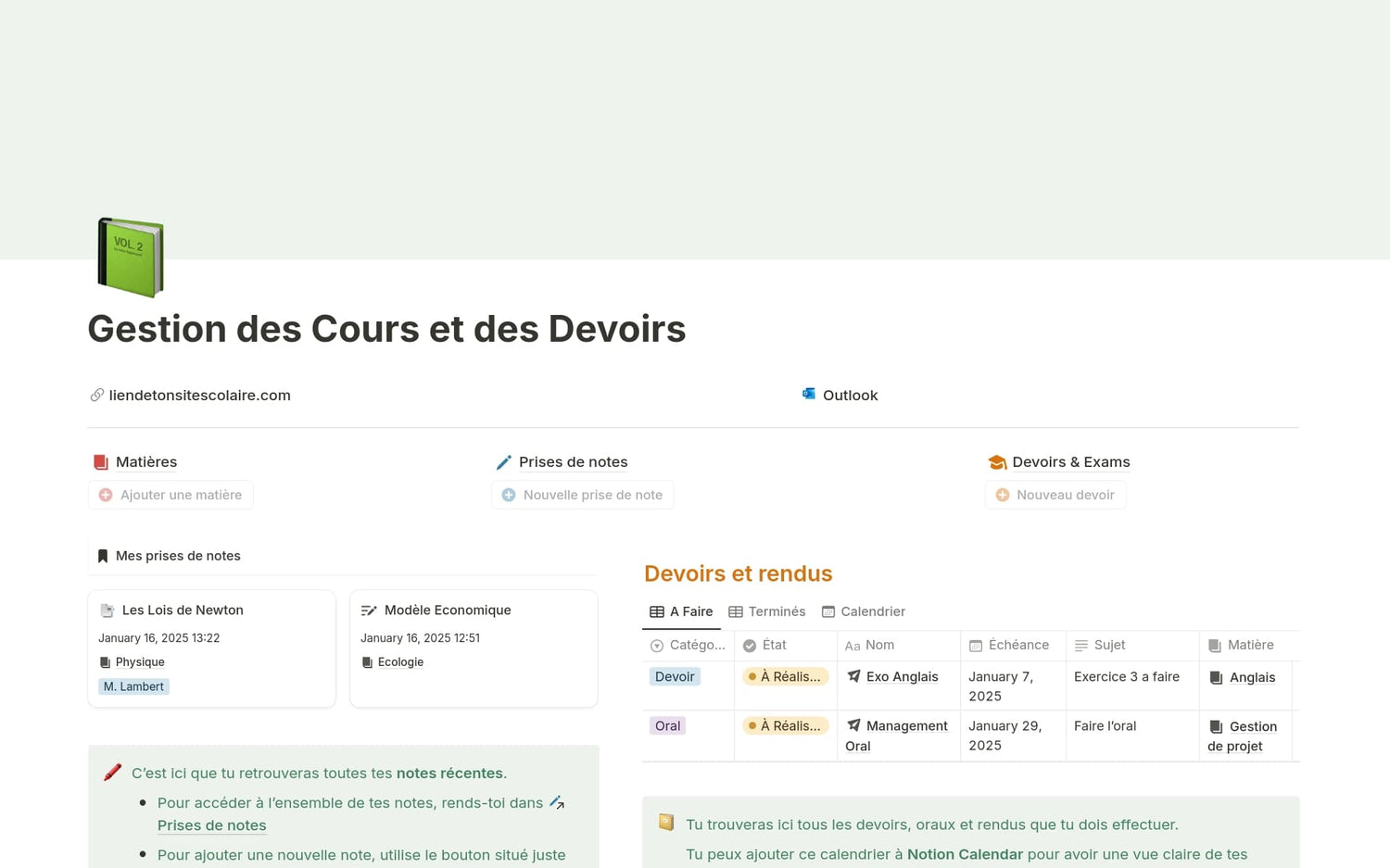
Task: Click the graduation cap Devoirs & Exams icon
Action: [x=997, y=462]
